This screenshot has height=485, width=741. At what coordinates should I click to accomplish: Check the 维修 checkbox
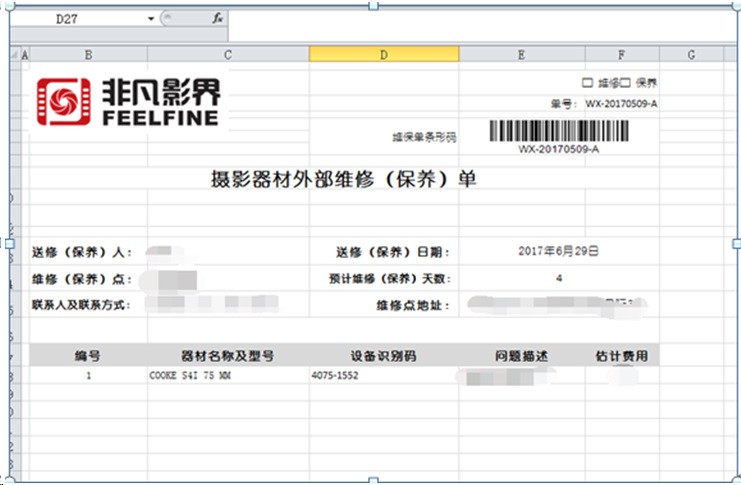pyautogui.click(x=588, y=83)
